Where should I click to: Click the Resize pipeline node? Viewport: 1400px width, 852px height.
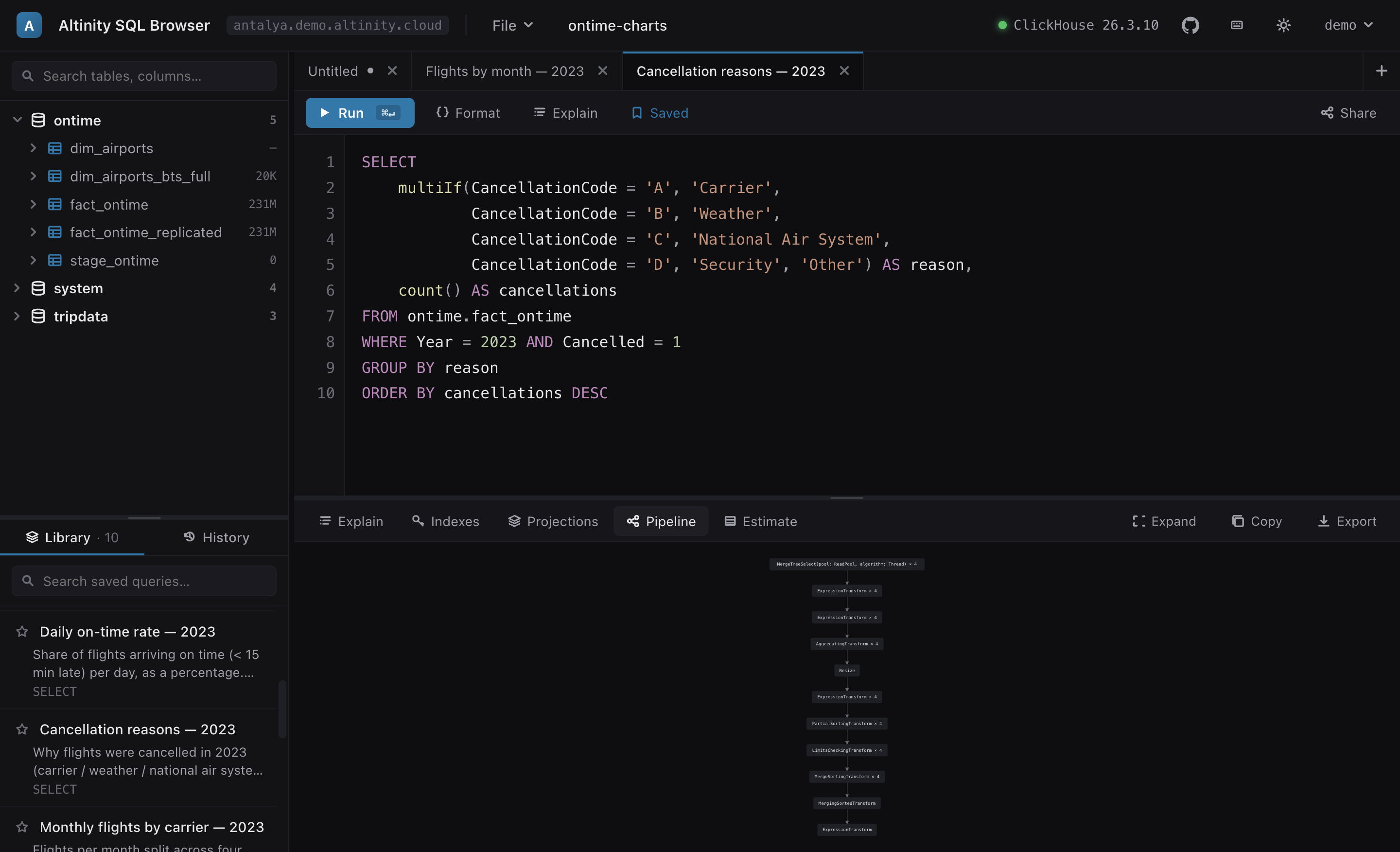click(x=847, y=671)
